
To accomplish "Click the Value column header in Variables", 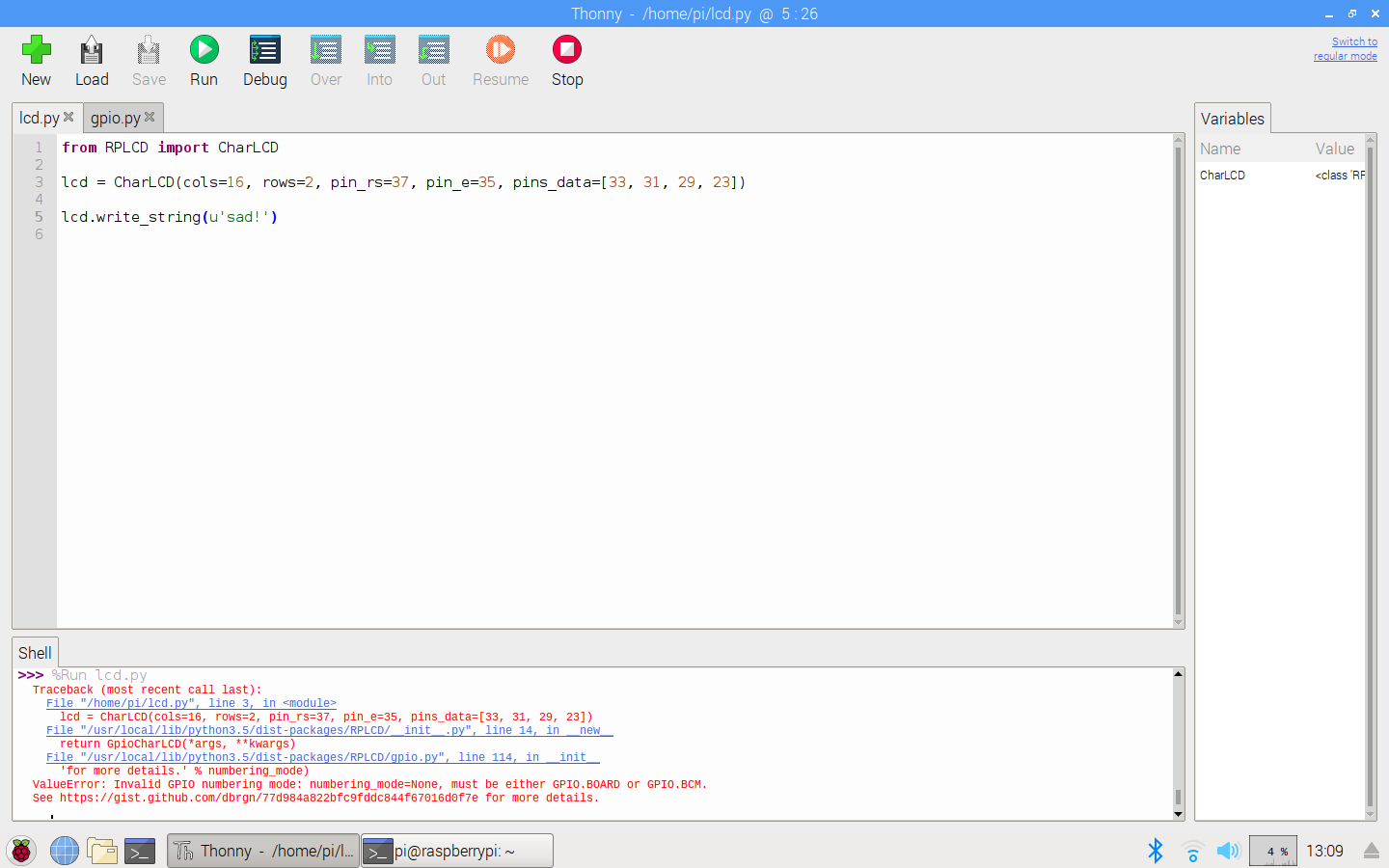I will (x=1335, y=149).
